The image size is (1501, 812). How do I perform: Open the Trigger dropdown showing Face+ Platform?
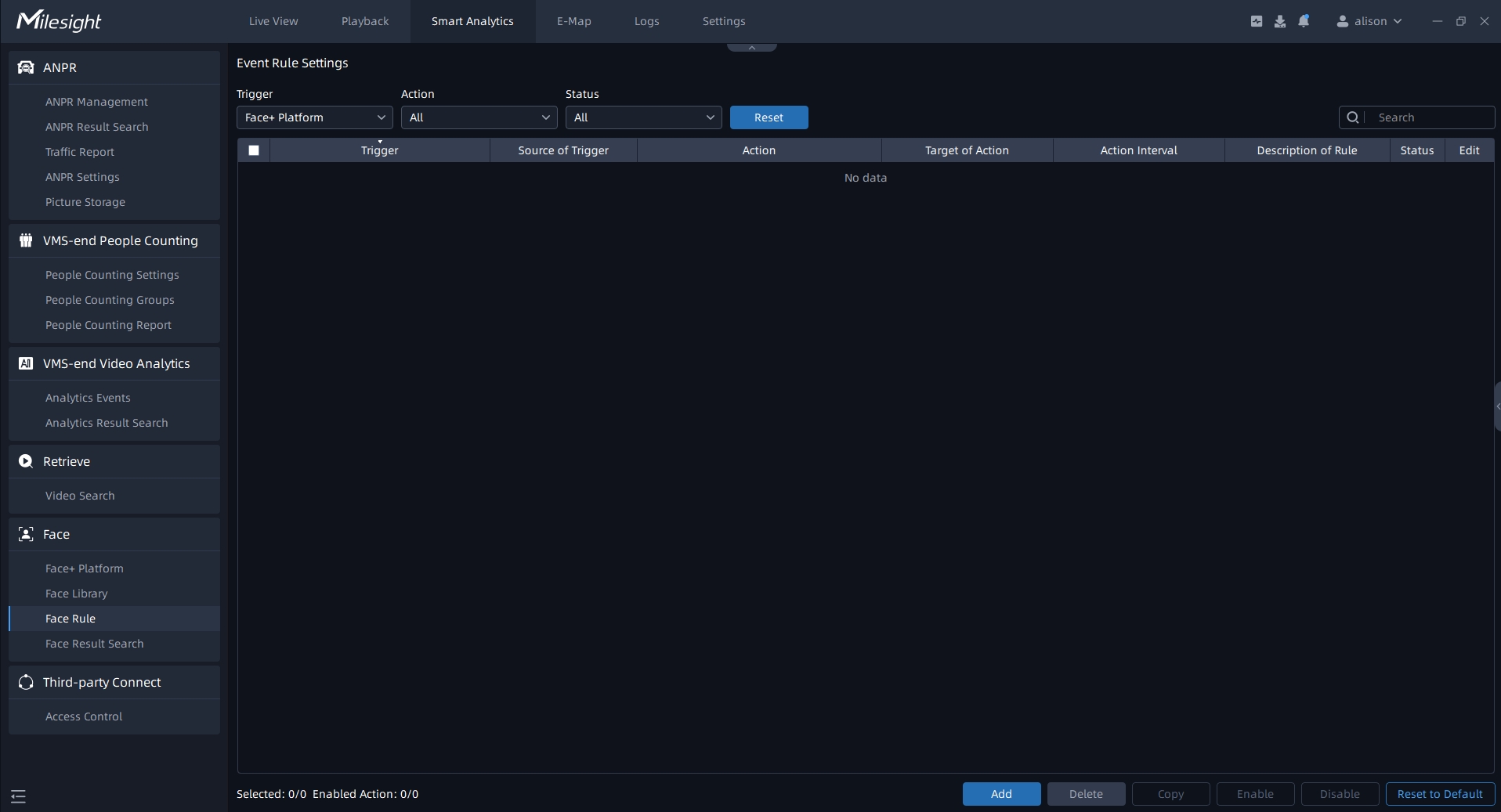pyautogui.click(x=314, y=117)
